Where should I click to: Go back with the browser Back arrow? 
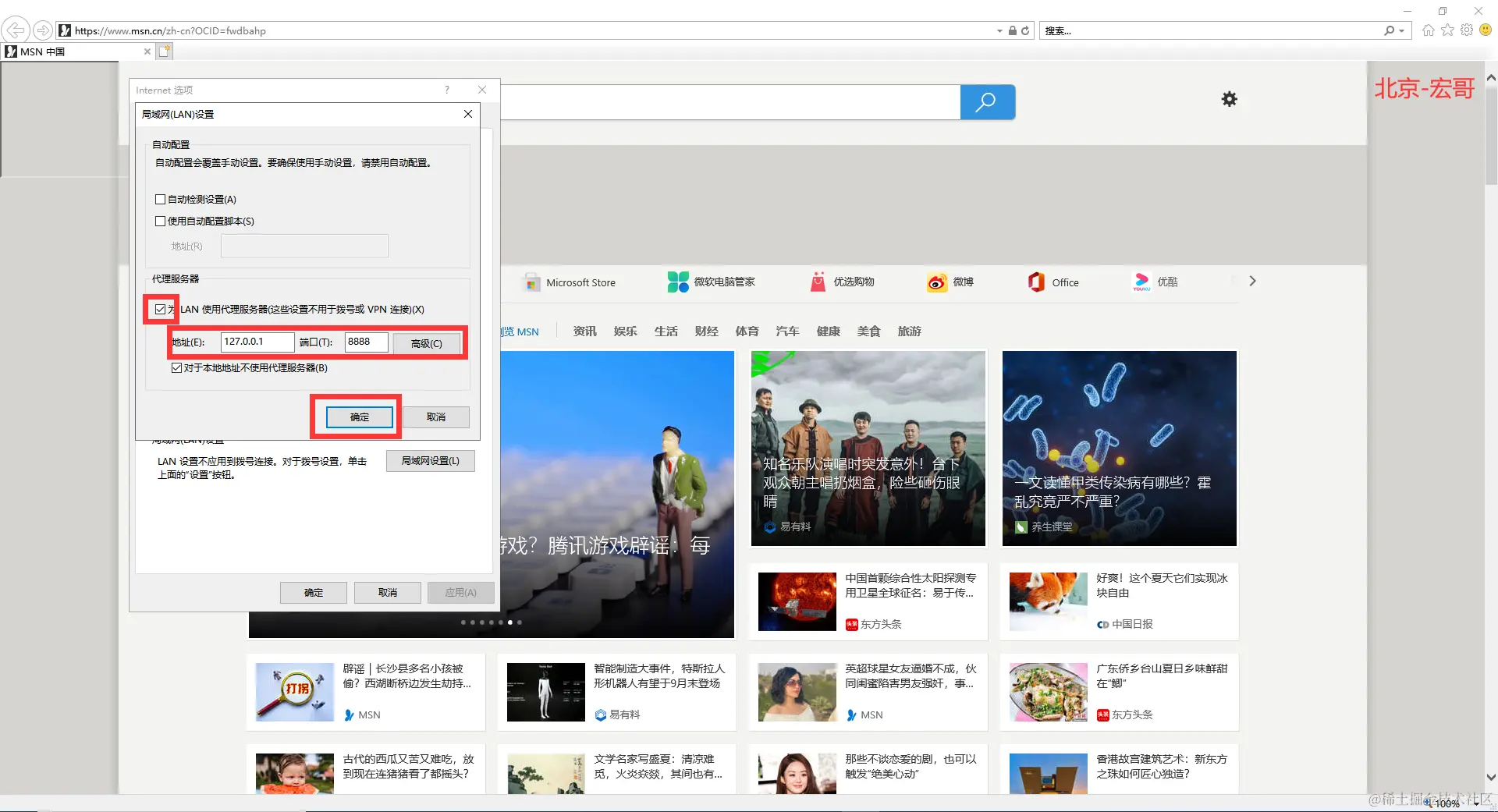pyautogui.click(x=16, y=30)
